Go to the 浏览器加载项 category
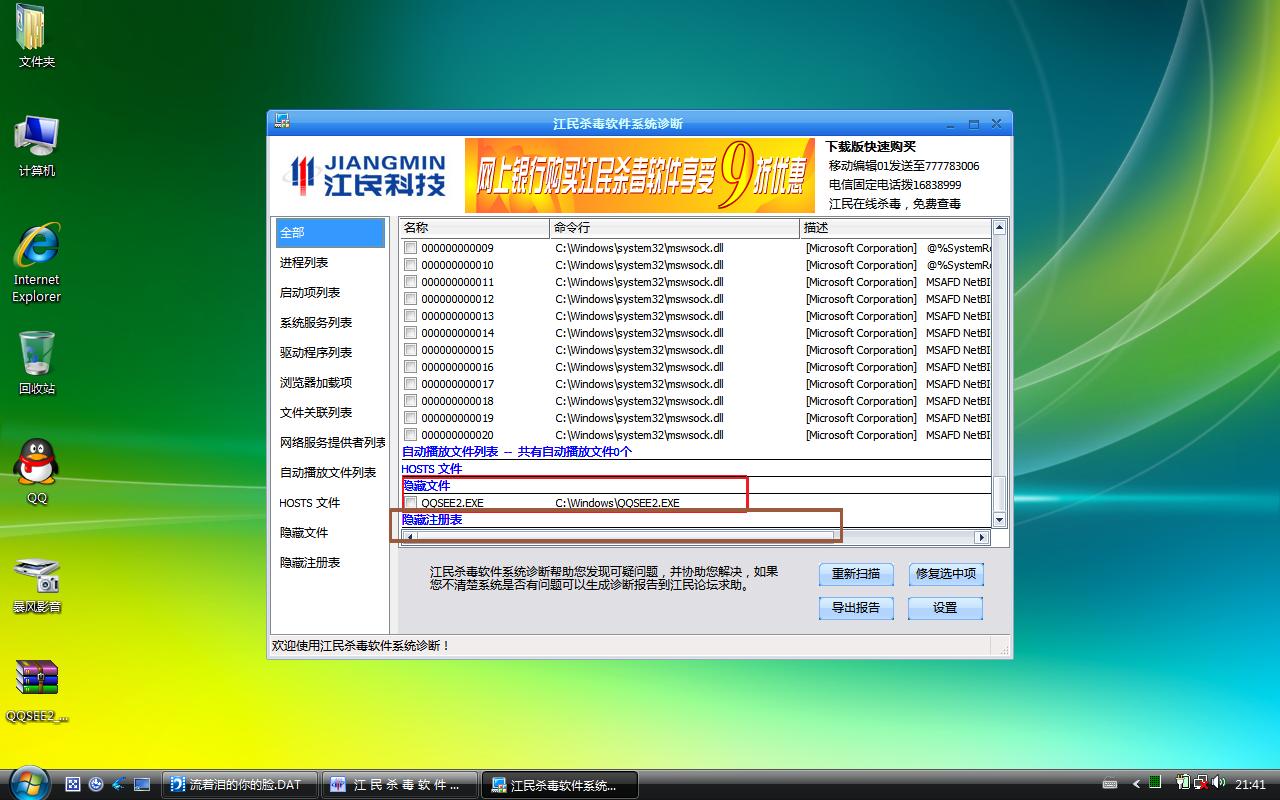This screenshot has height=800, width=1280. [330, 382]
